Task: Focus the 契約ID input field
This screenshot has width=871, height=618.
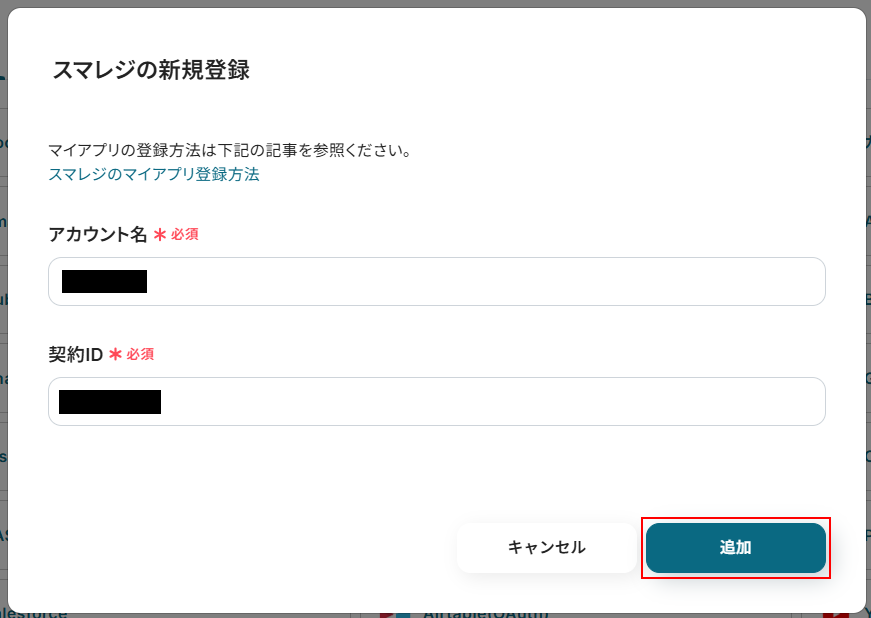Action: pos(437,401)
